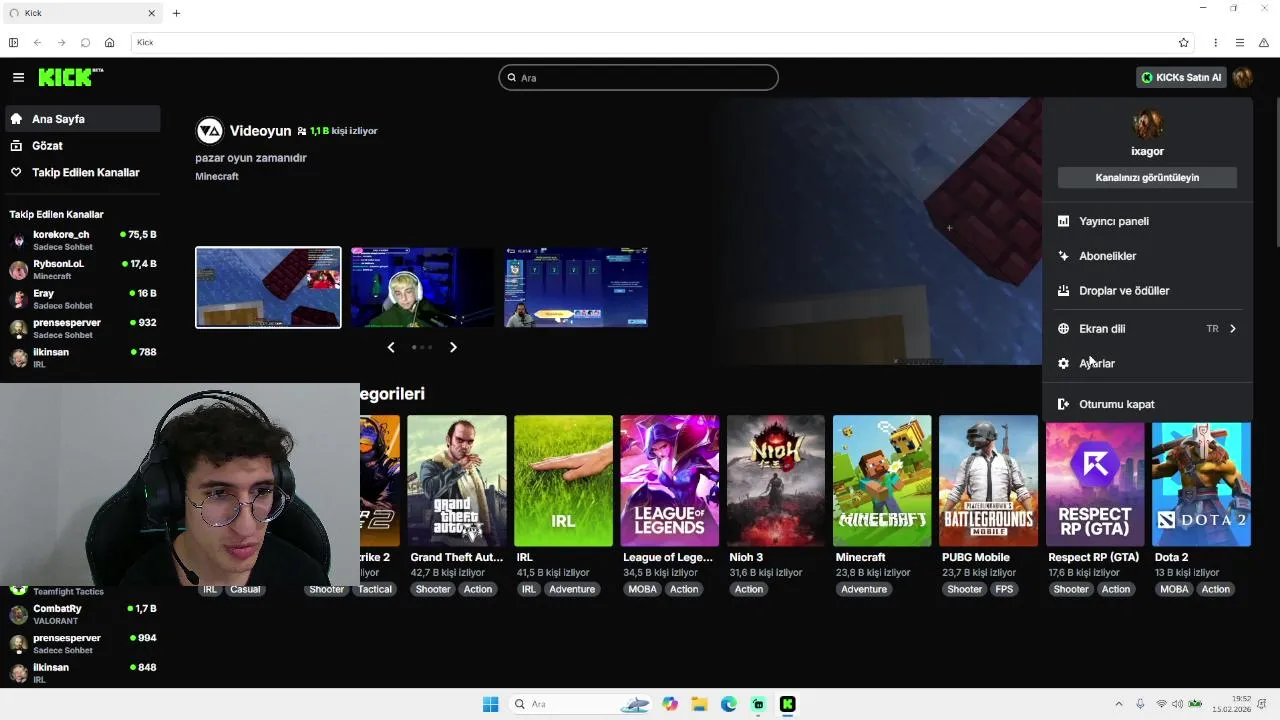Open PUBG Mobile category cover

pyautogui.click(x=989, y=481)
